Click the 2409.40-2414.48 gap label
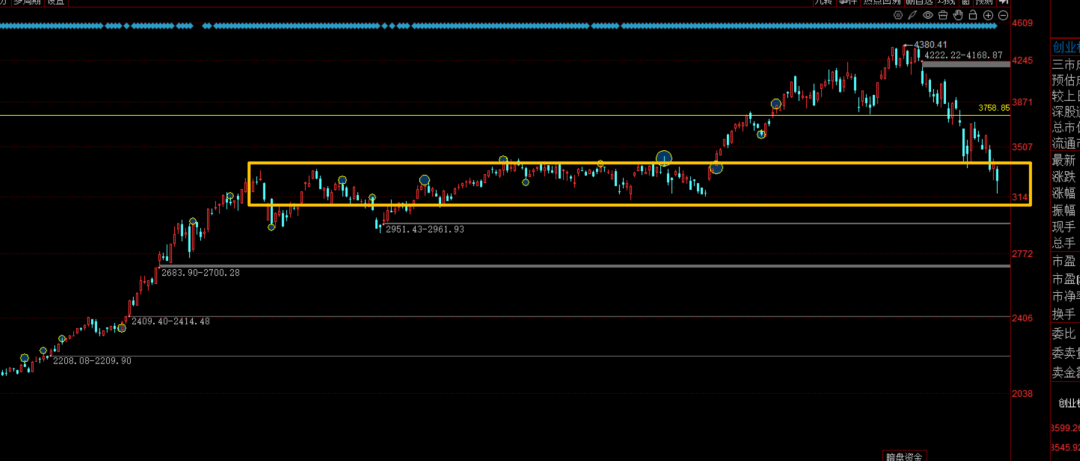This screenshot has height=461, width=1080. coord(171,321)
